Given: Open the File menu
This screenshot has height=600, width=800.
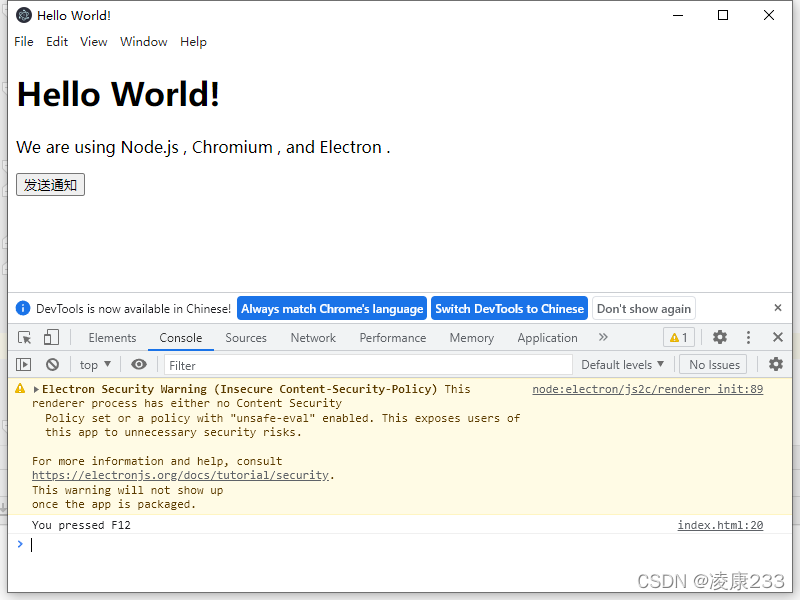Looking at the screenshot, I should [x=24, y=42].
